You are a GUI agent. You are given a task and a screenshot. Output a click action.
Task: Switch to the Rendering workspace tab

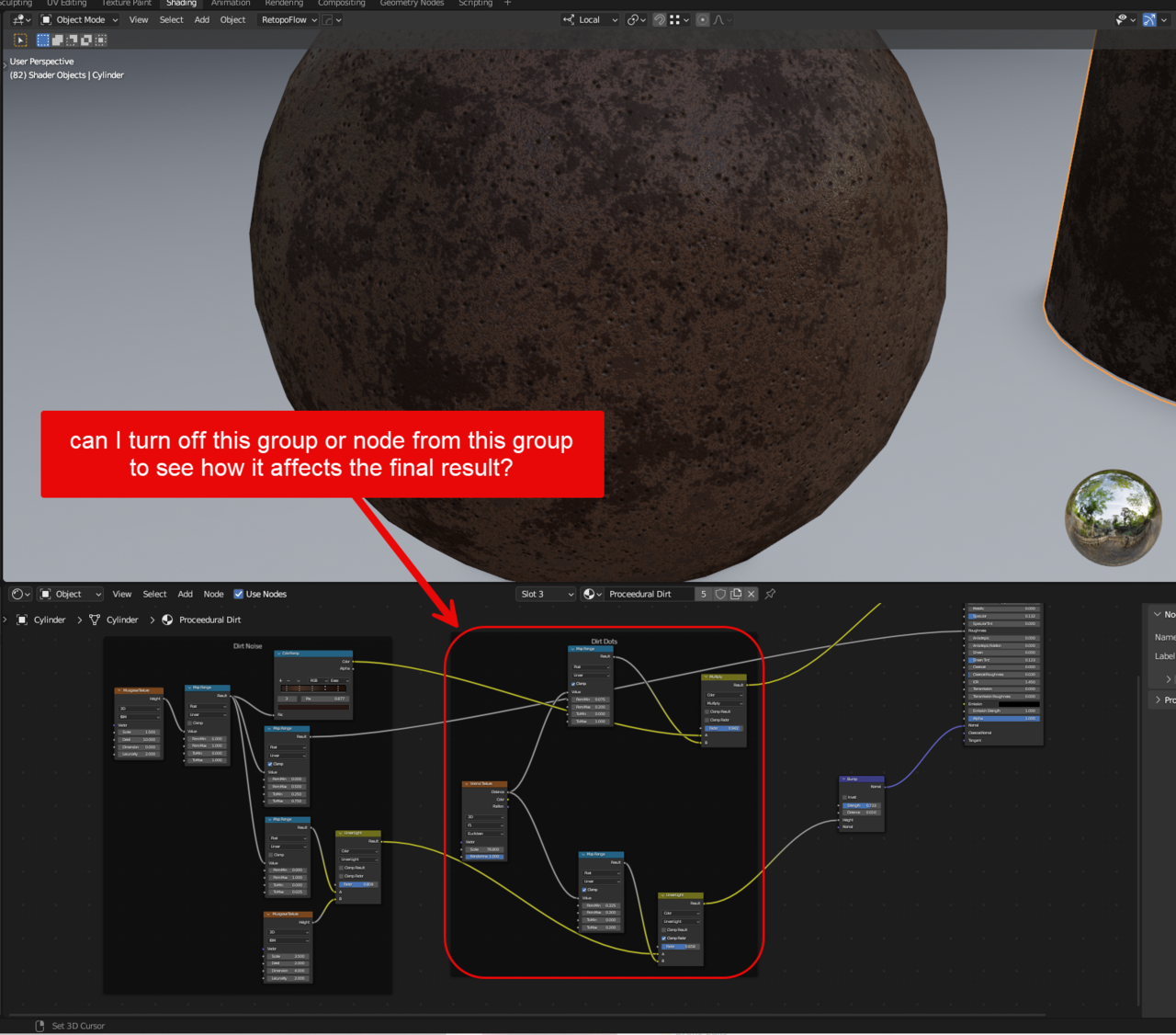pyautogui.click(x=284, y=4)
